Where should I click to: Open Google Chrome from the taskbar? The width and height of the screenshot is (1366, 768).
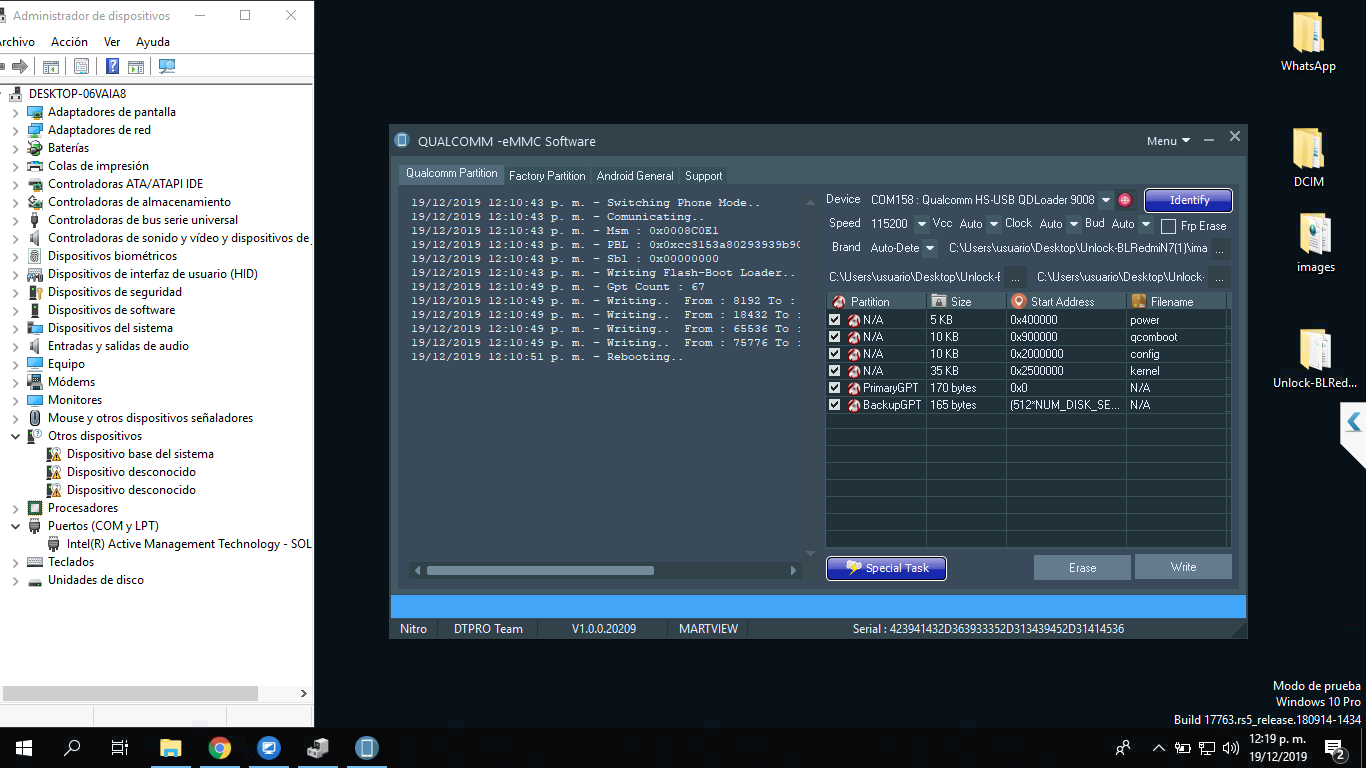tap(220, 747)
